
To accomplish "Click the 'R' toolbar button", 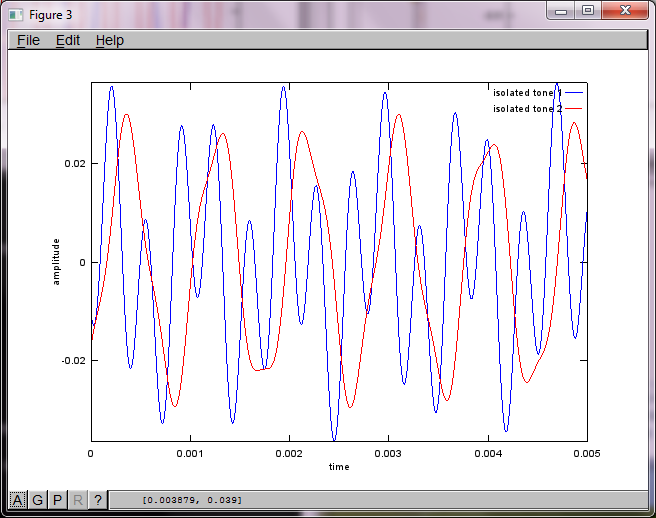I will coord(77,500).
